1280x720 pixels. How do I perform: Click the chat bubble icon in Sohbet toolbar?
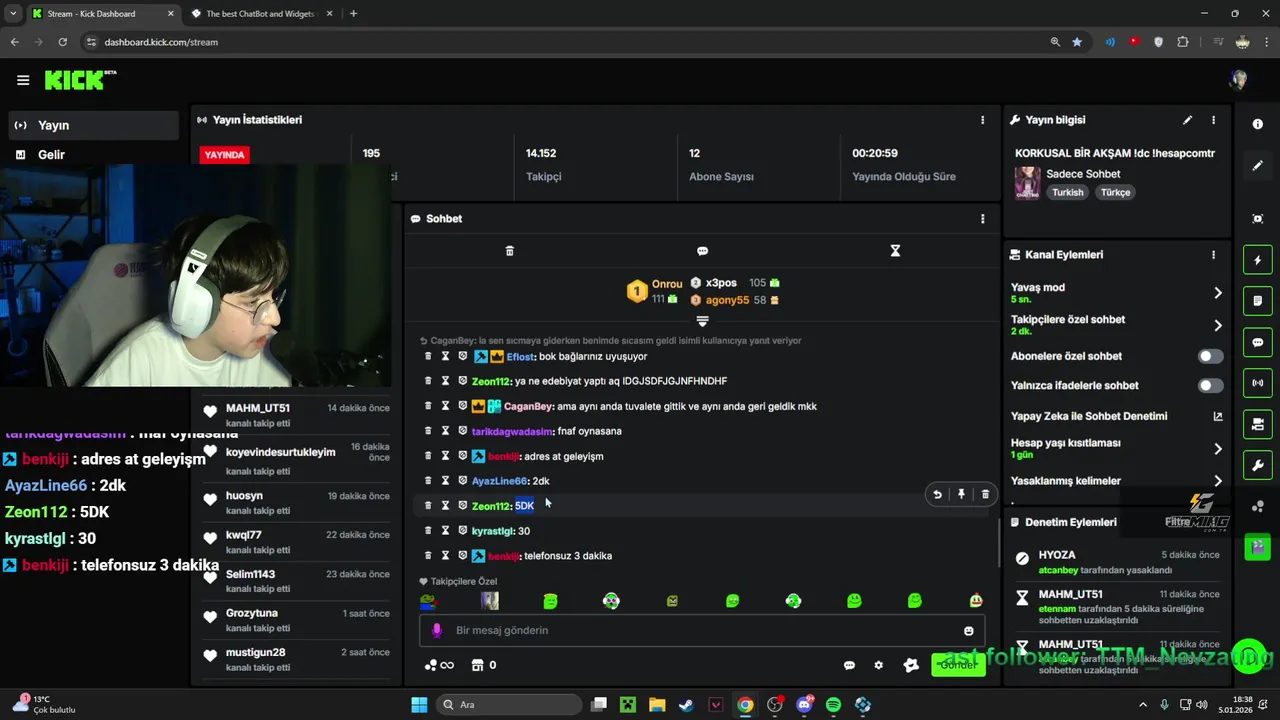point(702,251)
